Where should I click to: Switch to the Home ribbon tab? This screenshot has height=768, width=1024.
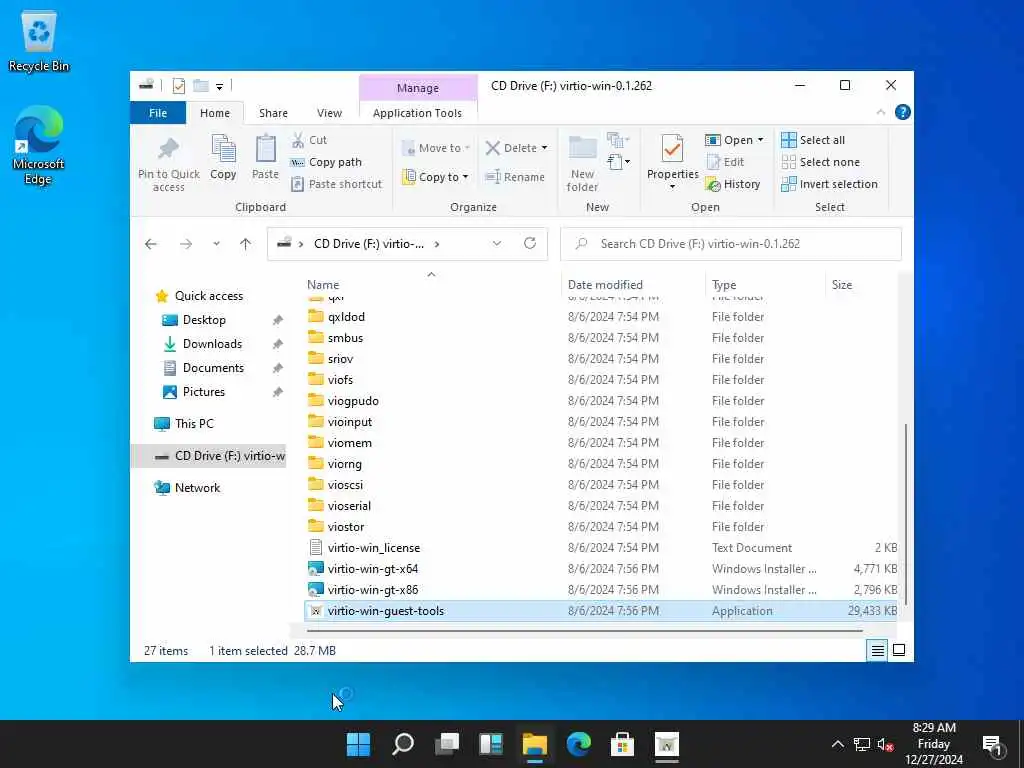215,113
